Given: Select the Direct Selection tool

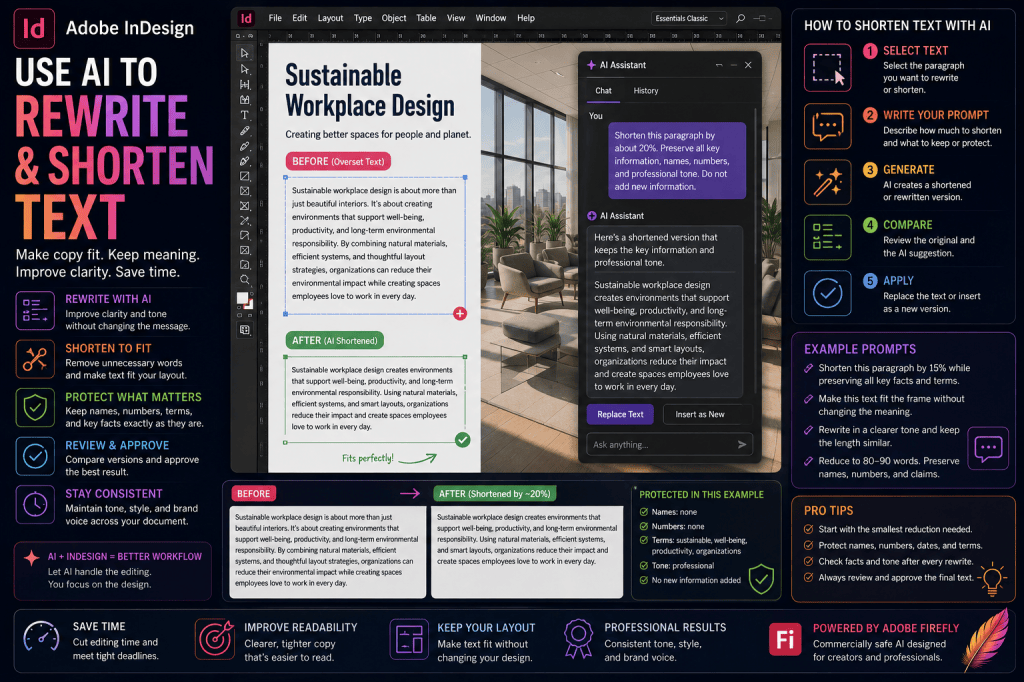Looking at the screenshot, I should pyautogui.click(x=245, y=69).
